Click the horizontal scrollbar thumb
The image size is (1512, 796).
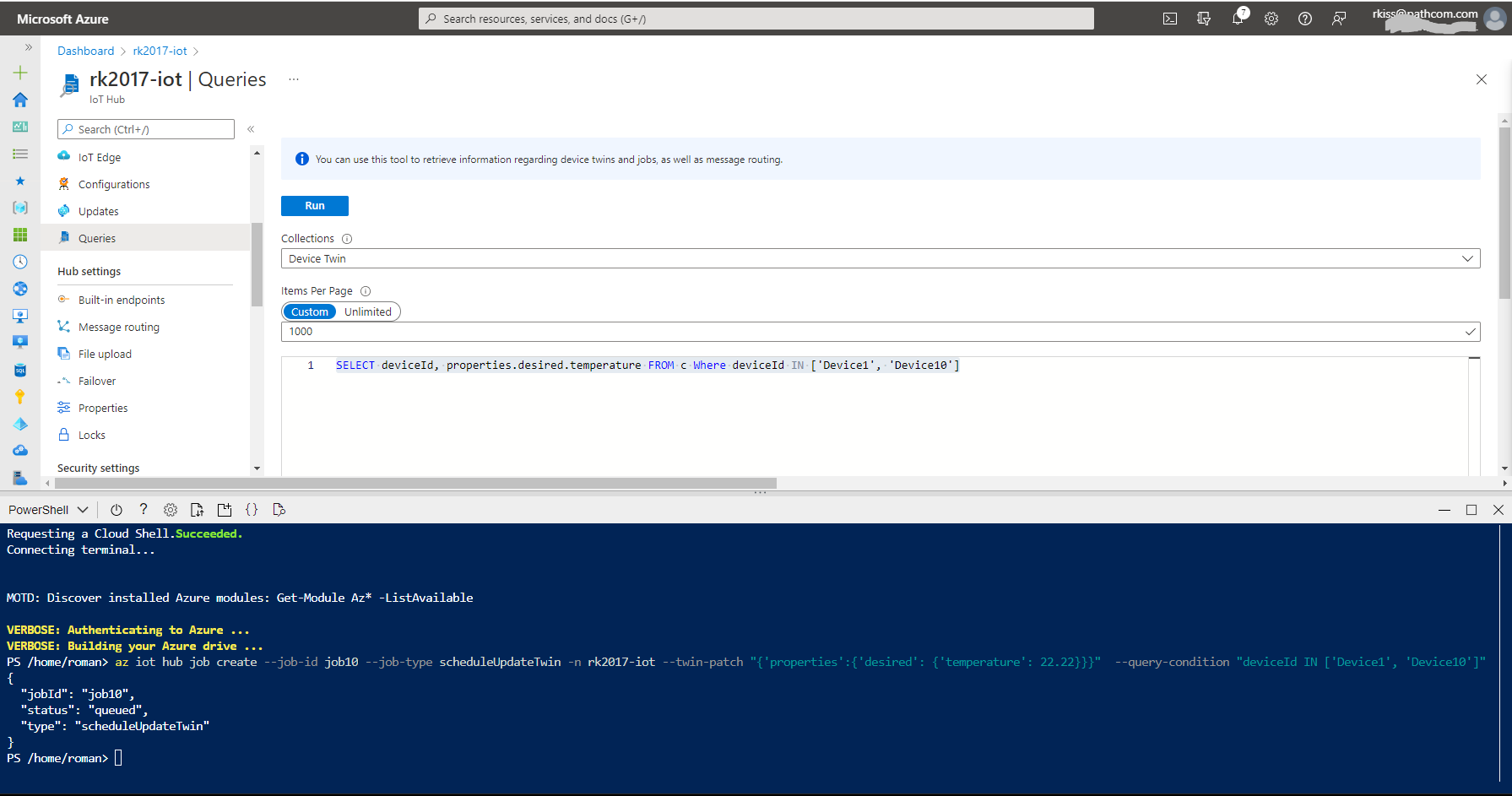415,484
